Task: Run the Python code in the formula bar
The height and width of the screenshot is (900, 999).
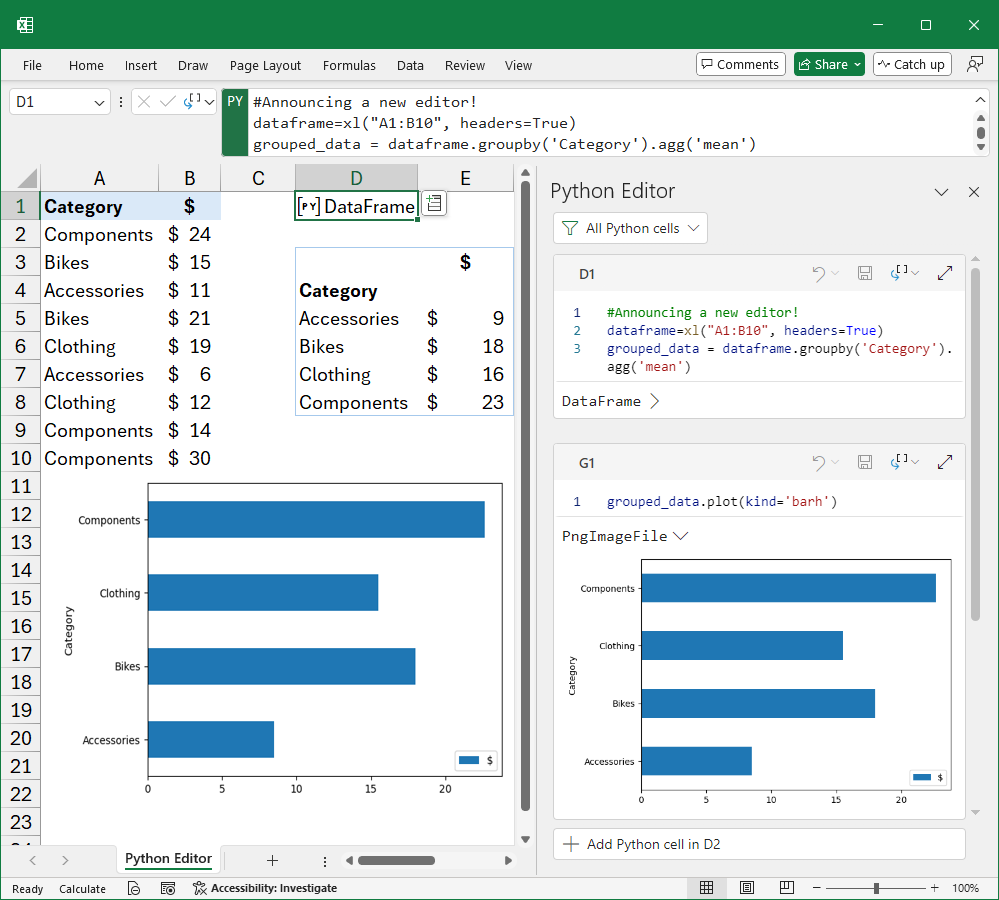Action: click(x=190, y=101)
